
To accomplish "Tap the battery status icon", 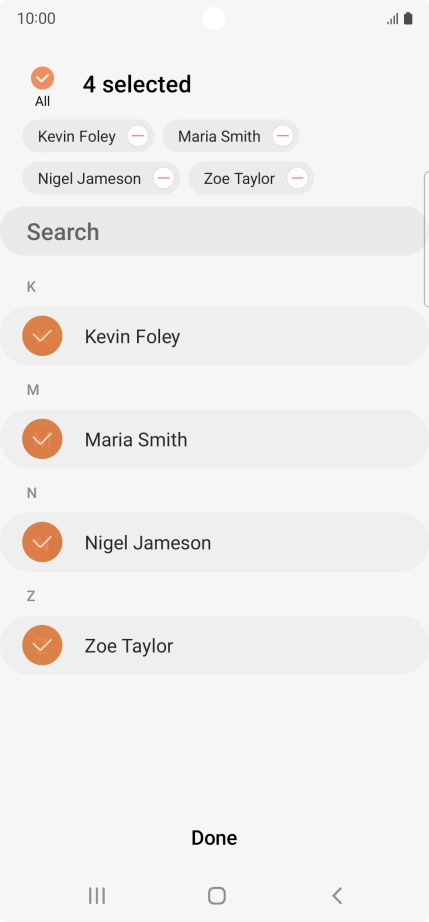I will click(408, 19).
